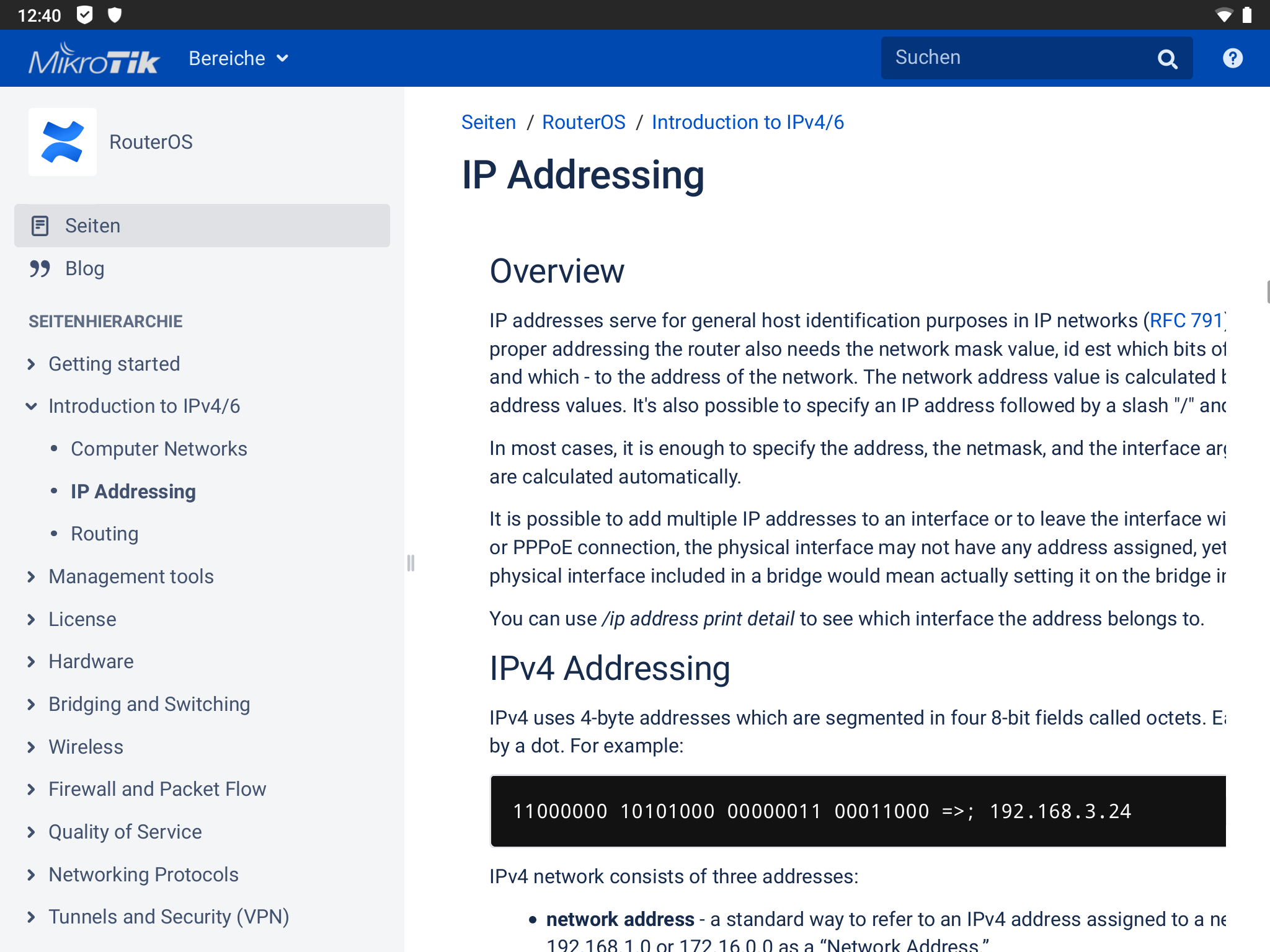
Task: Click the RouterOS Confluence space logo
Action: pyautogui.click(x=63, y=142)
